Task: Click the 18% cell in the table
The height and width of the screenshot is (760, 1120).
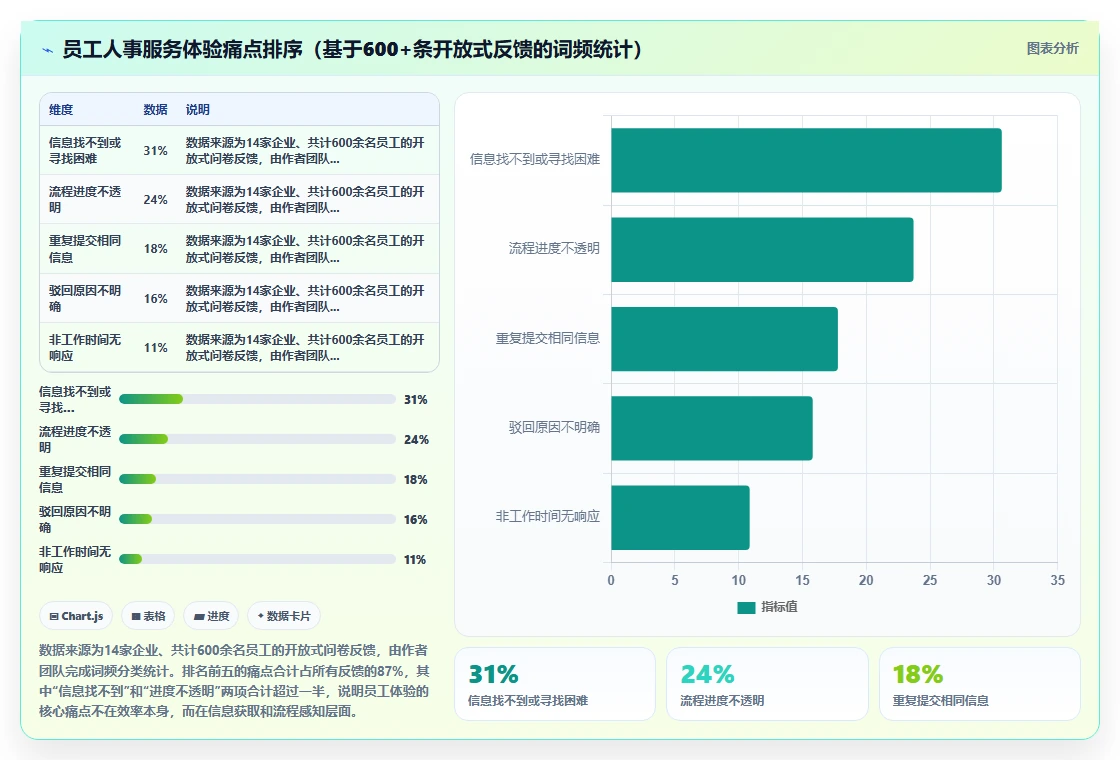Action: [x=155, y=249]
